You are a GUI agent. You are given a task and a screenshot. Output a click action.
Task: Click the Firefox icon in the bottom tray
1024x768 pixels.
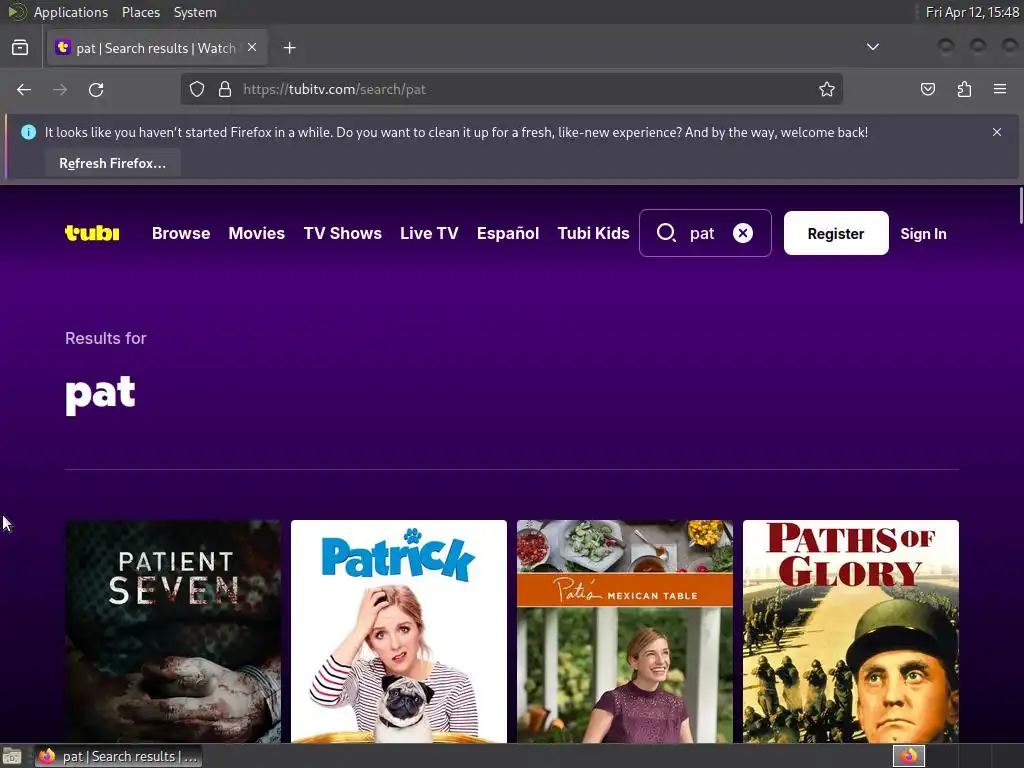coord(909,756)
